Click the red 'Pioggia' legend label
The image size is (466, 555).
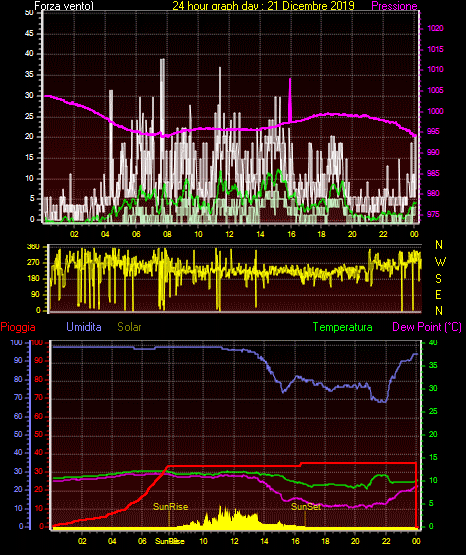(18, 327)
